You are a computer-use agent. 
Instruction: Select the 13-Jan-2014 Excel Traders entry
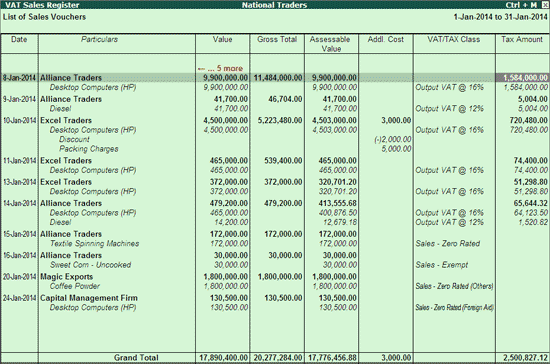click(x=274, y=182)
